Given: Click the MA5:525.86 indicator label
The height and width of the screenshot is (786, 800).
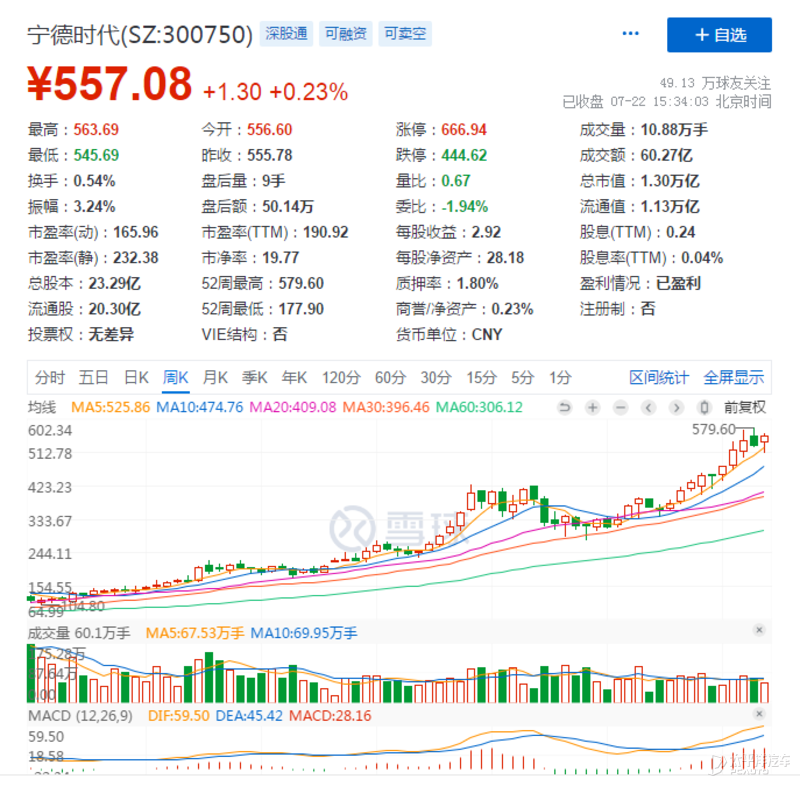Looking at the screenshot, I should [x=111, y=408].
